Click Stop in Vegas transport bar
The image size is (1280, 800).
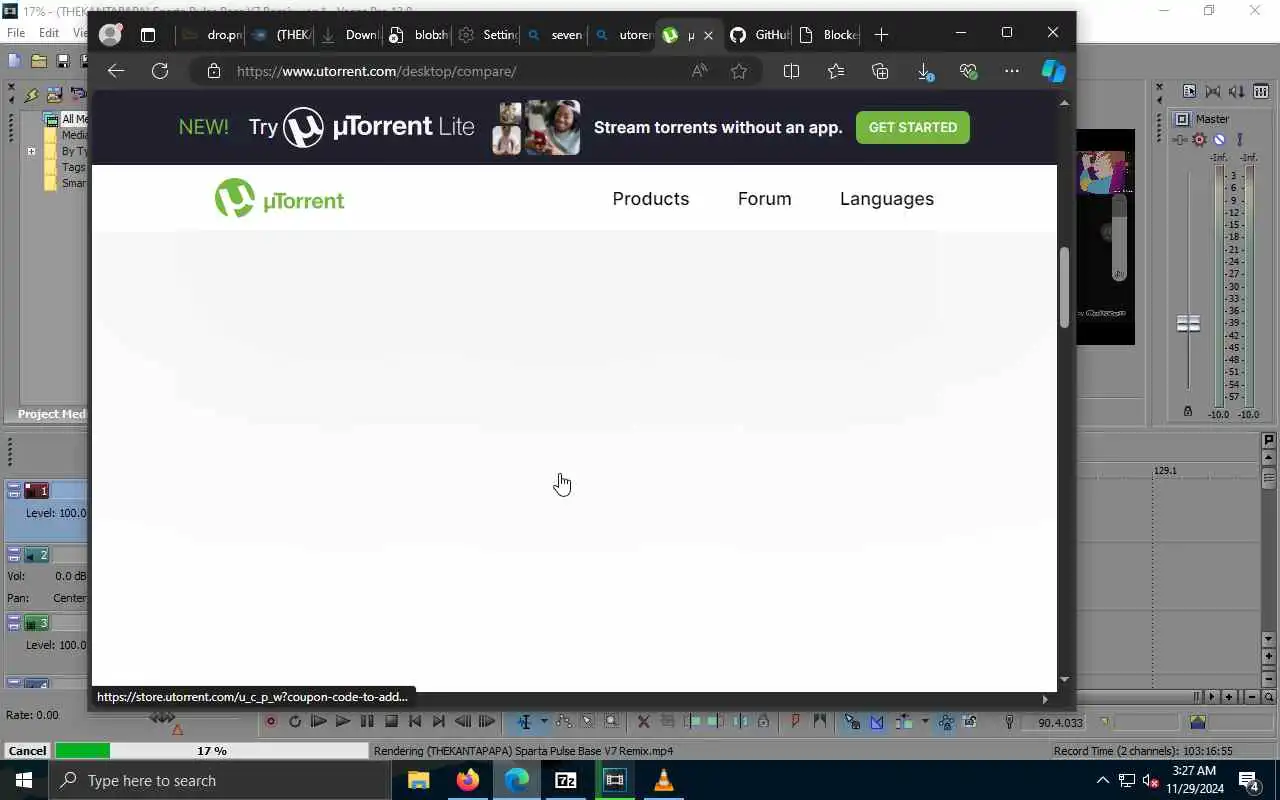click(392, 721)
